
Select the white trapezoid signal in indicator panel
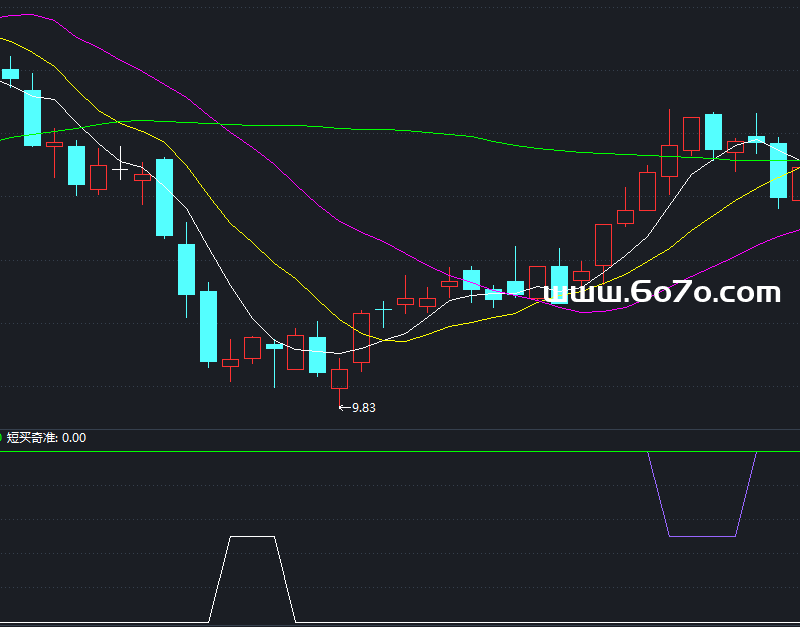[252, 537]
